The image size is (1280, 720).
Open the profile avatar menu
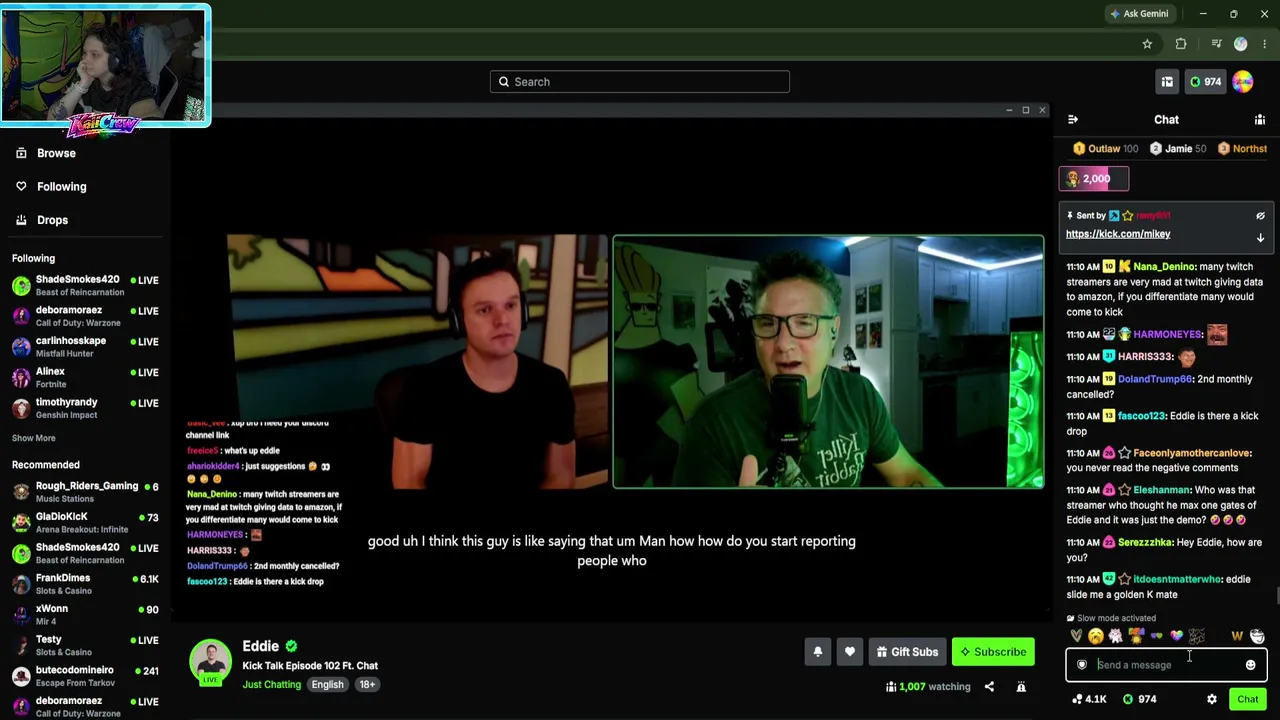(x=1243, y=82)
